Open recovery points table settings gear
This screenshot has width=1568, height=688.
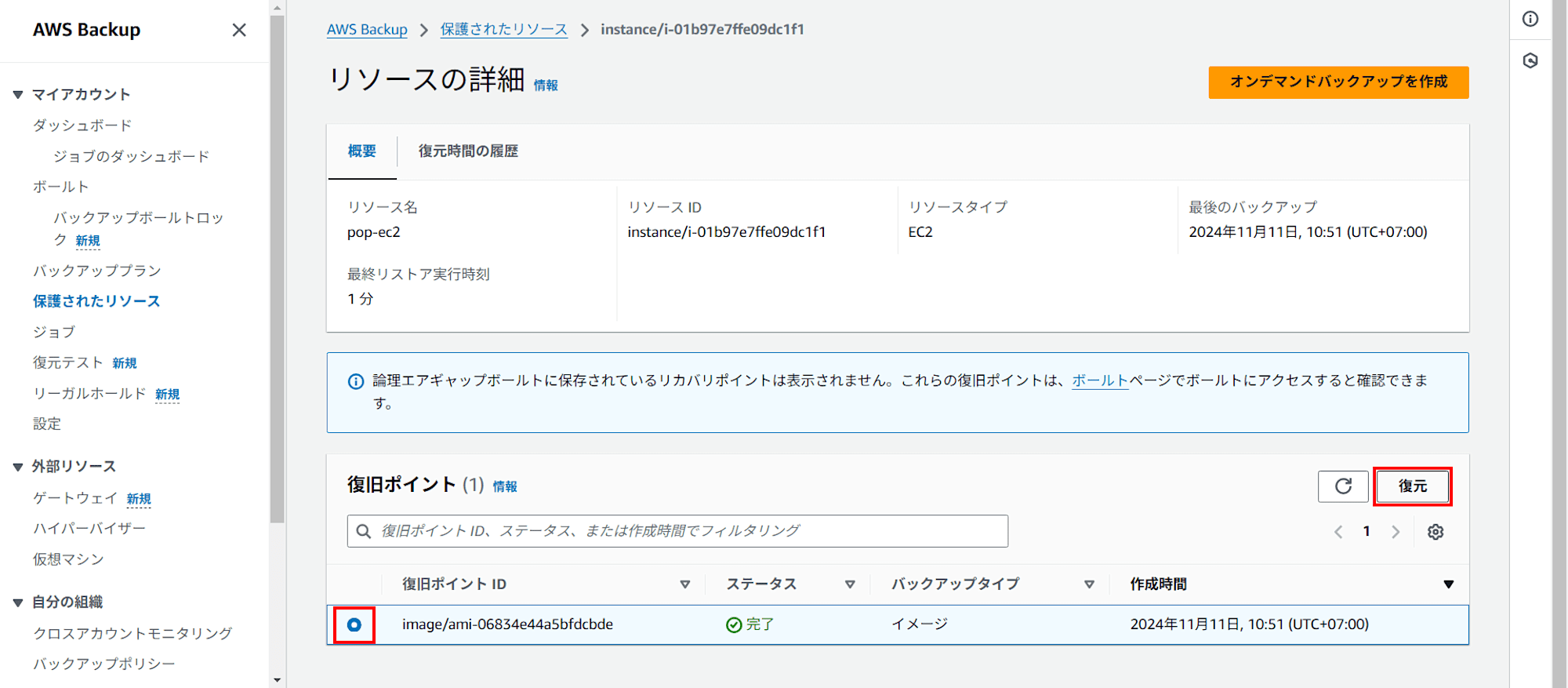1436,532
